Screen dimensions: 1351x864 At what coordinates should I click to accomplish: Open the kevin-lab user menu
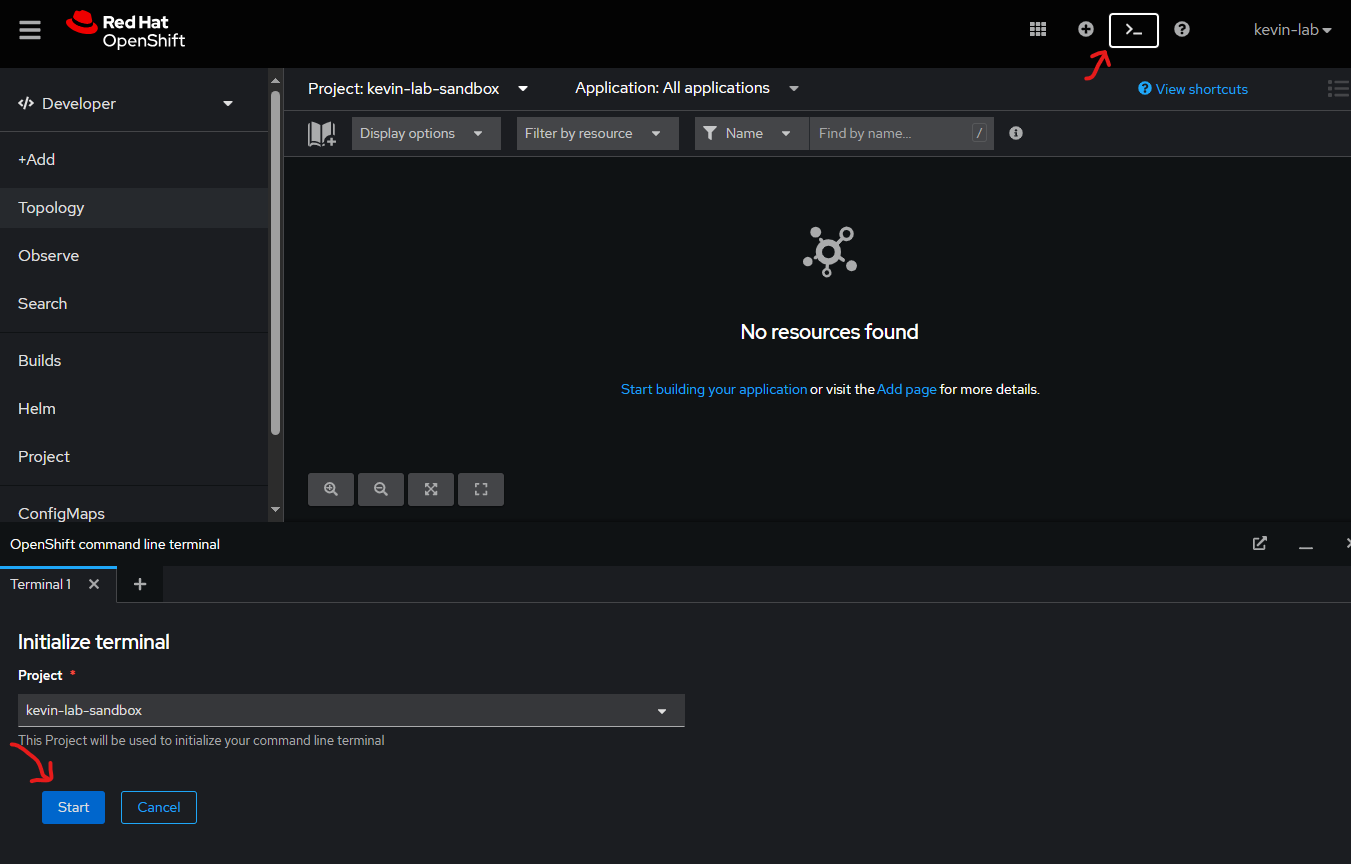tap(1292, 30)
